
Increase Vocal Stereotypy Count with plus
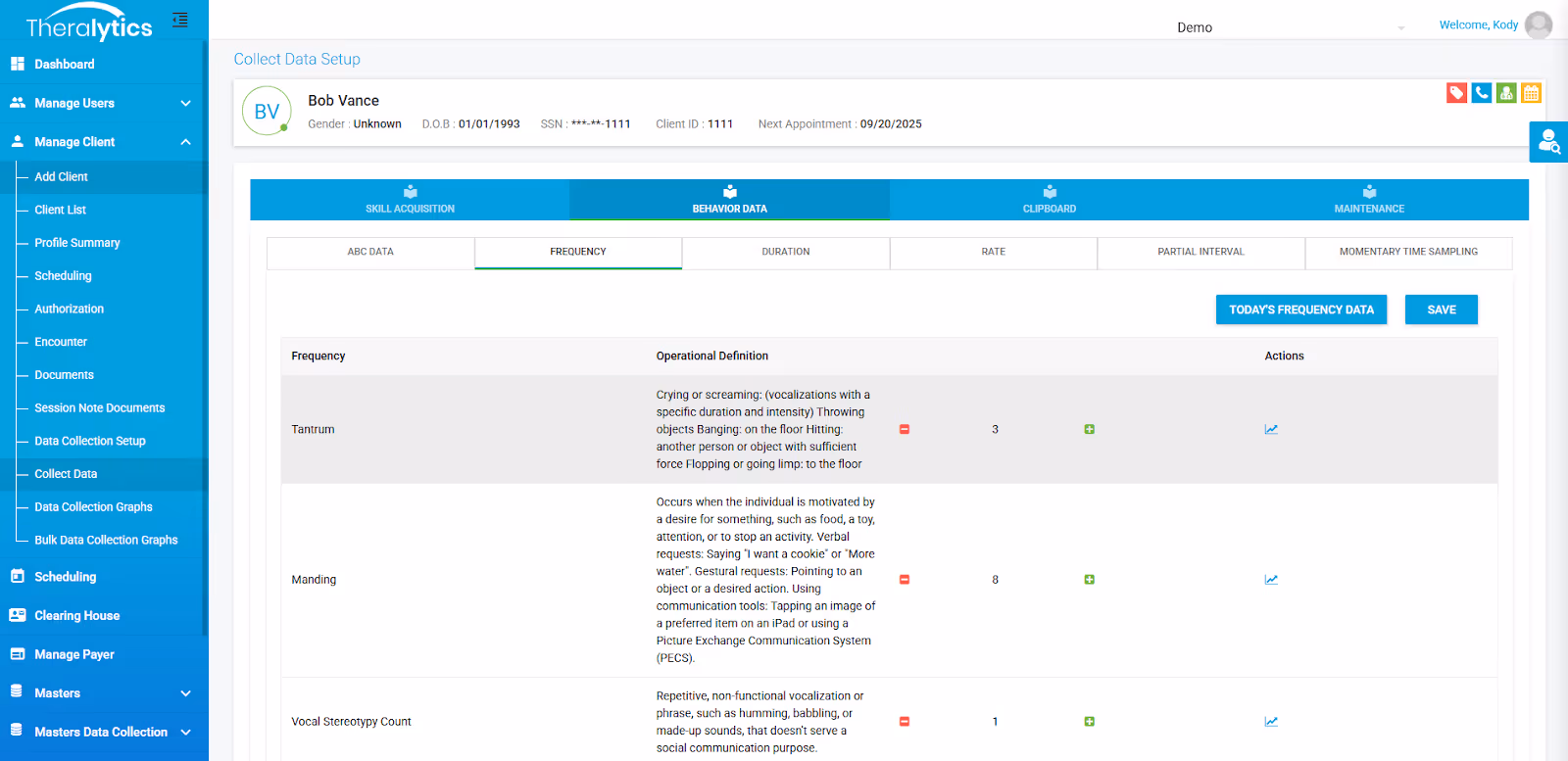(x=1089, y=722)
